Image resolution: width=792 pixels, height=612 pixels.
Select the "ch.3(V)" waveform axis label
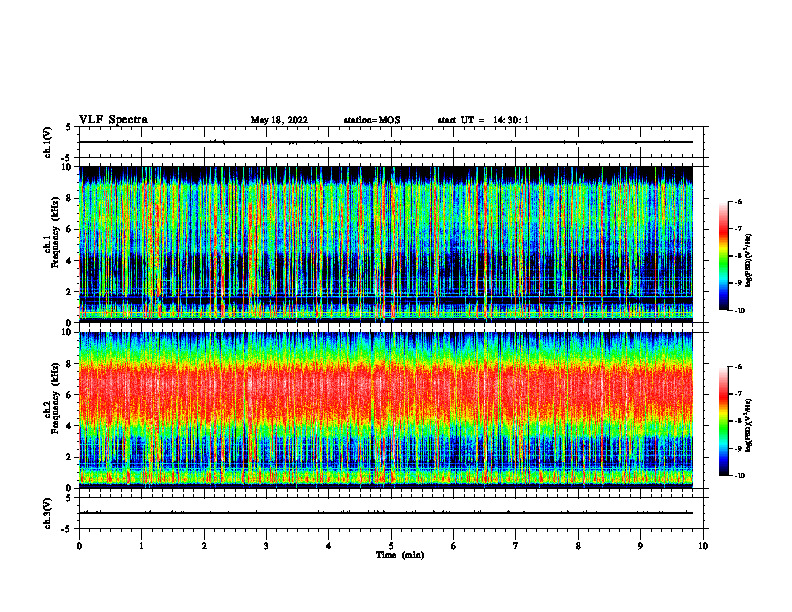coord(48,513)
